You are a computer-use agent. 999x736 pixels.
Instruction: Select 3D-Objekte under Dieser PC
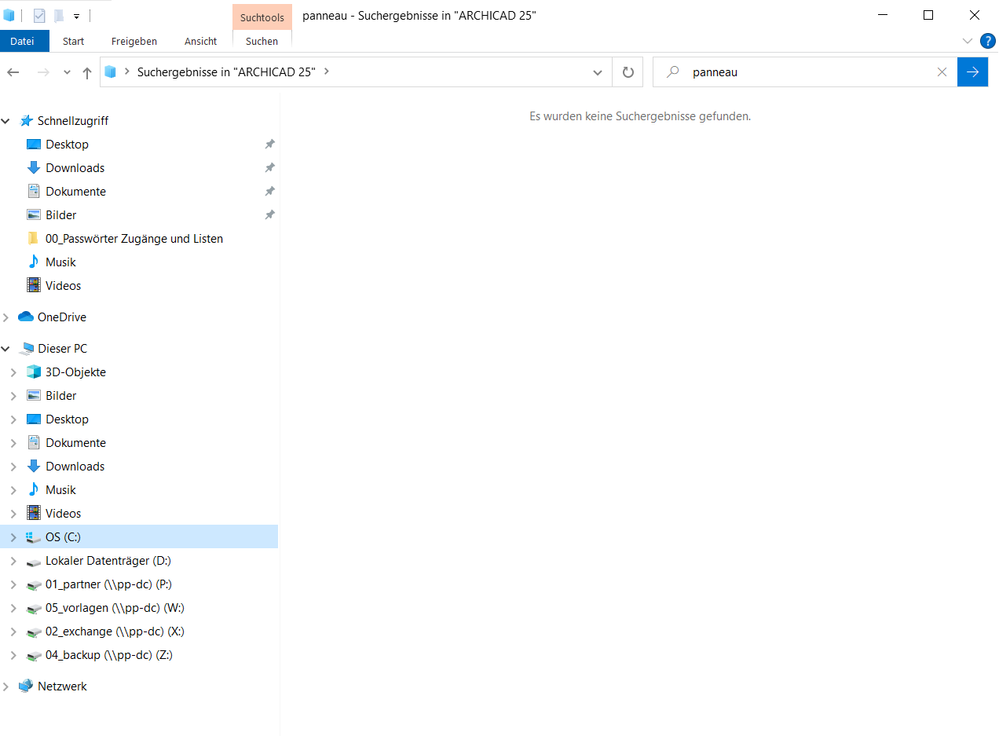(75, 373)
